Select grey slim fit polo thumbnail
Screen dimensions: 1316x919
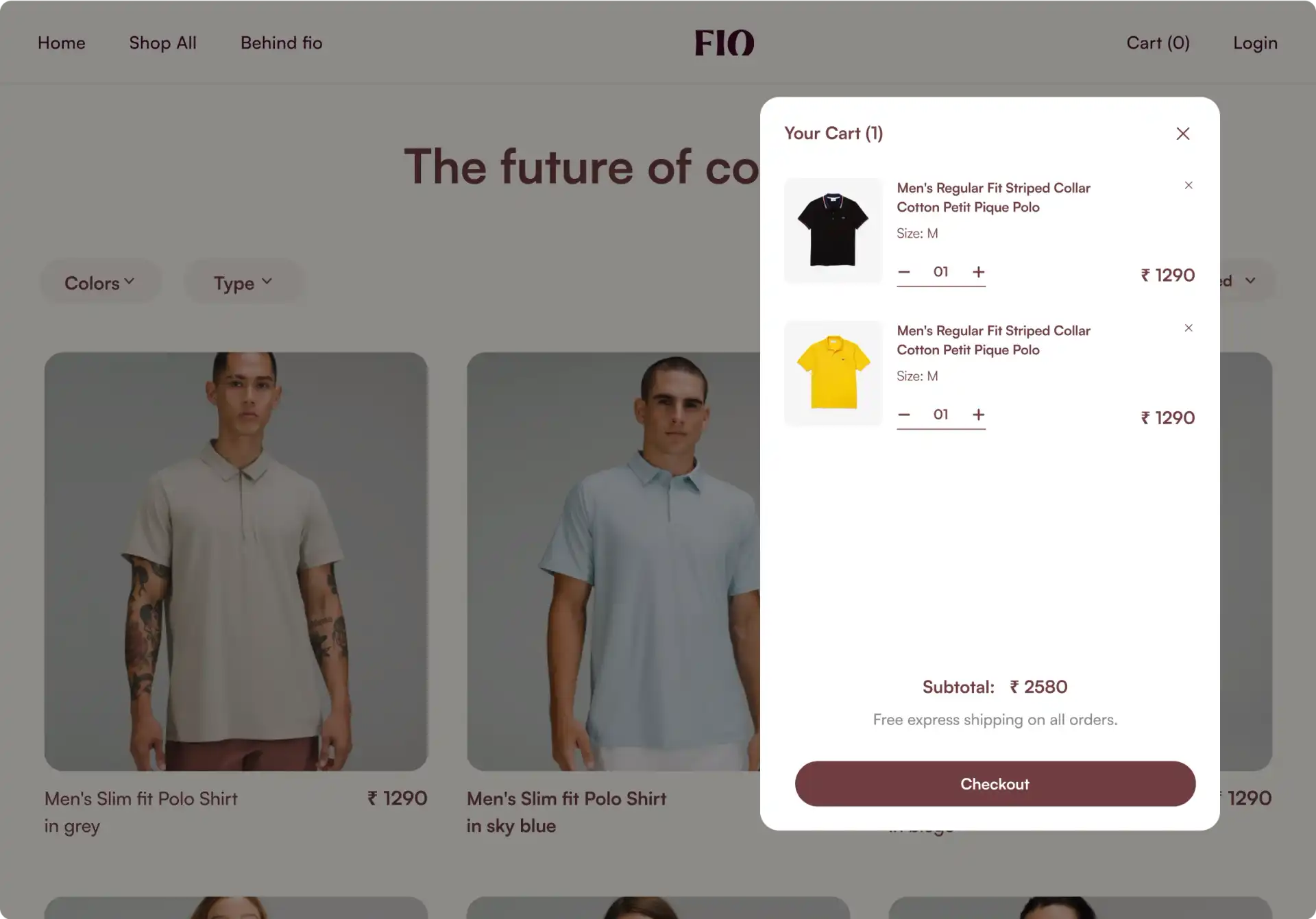235,561
